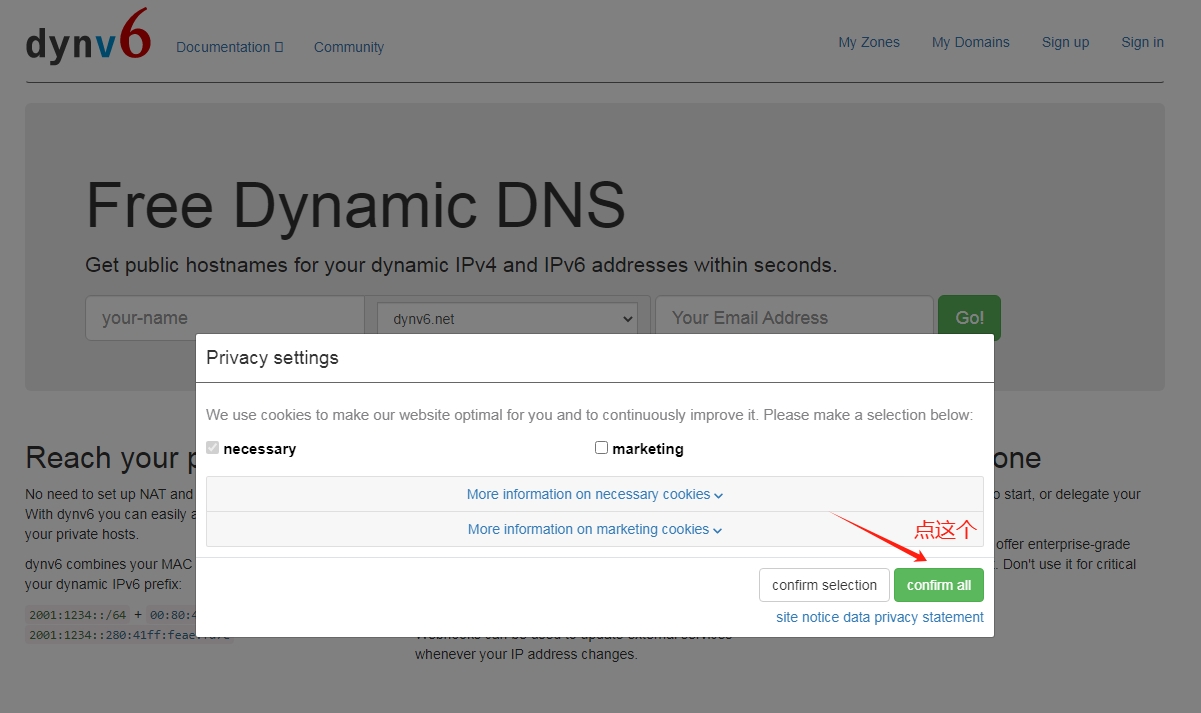Open the site notice link
Viewport: 1201px width, 713px height.
pos(807,617)
